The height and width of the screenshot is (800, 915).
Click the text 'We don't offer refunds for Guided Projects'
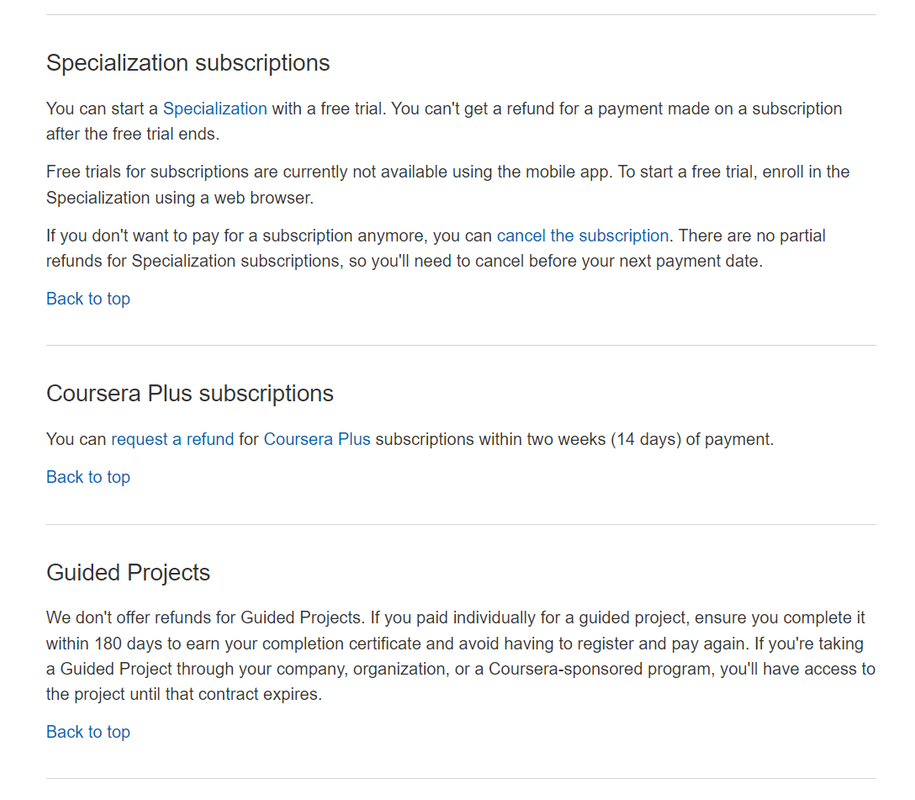tap(204, 618)
